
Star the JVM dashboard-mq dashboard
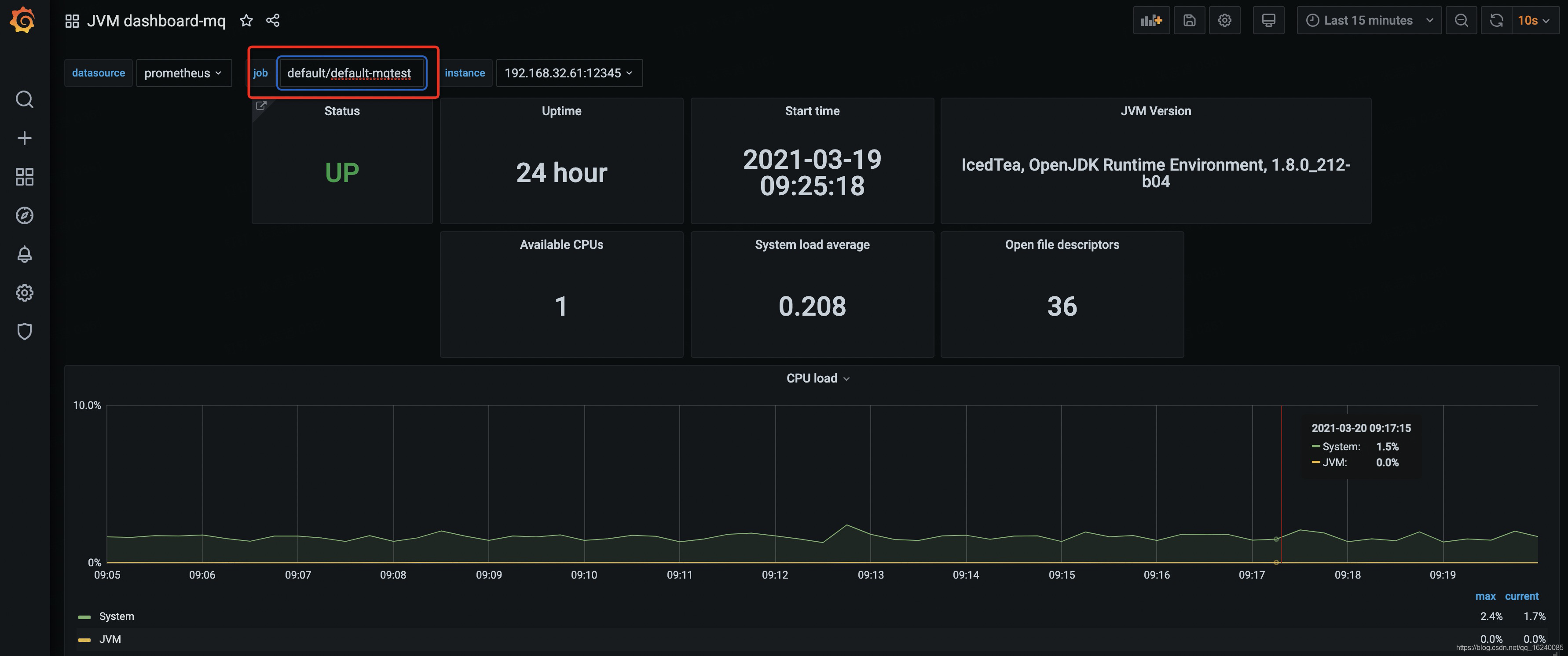click(246, 21)
